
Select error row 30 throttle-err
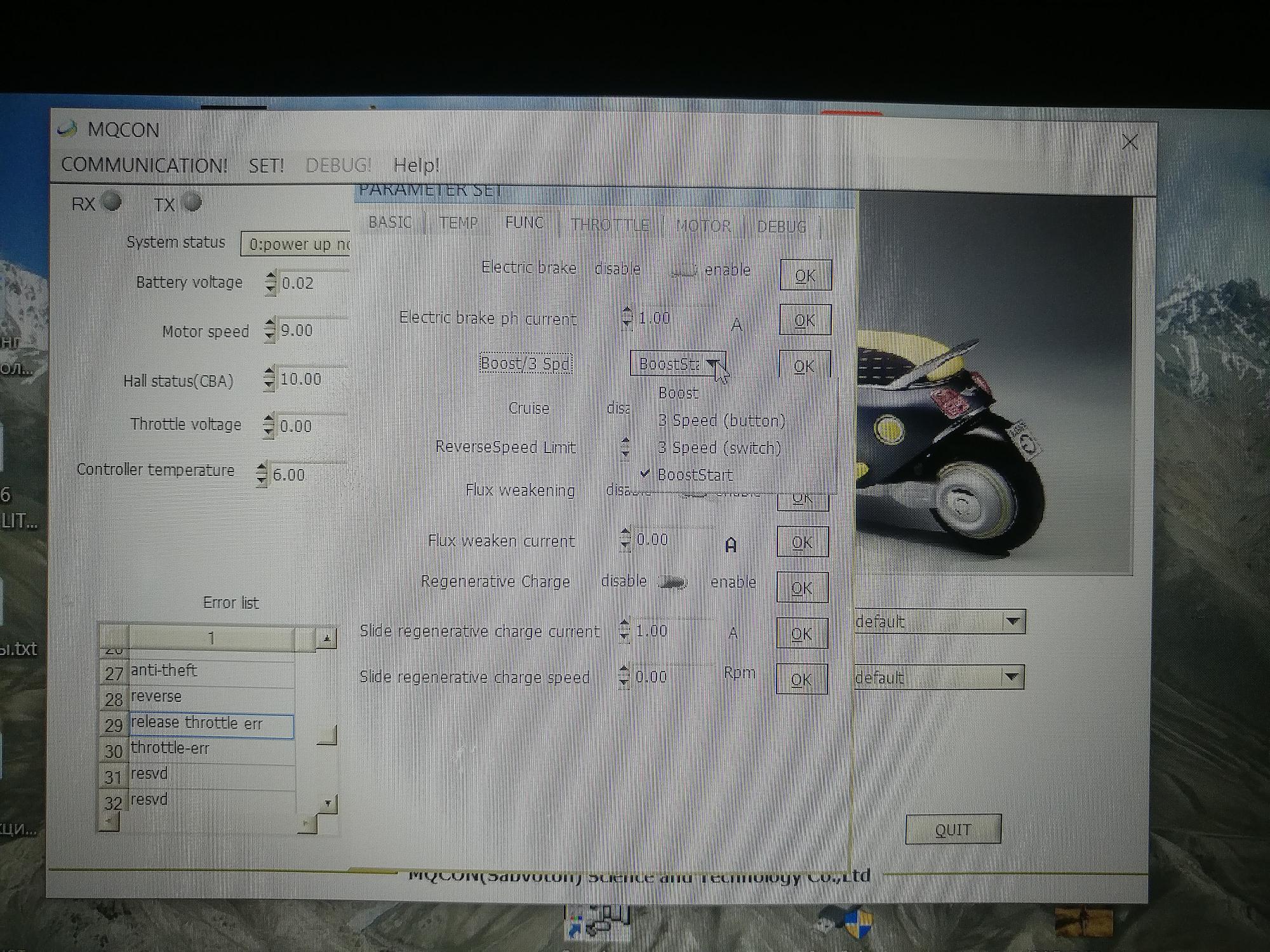coord(211,750)
